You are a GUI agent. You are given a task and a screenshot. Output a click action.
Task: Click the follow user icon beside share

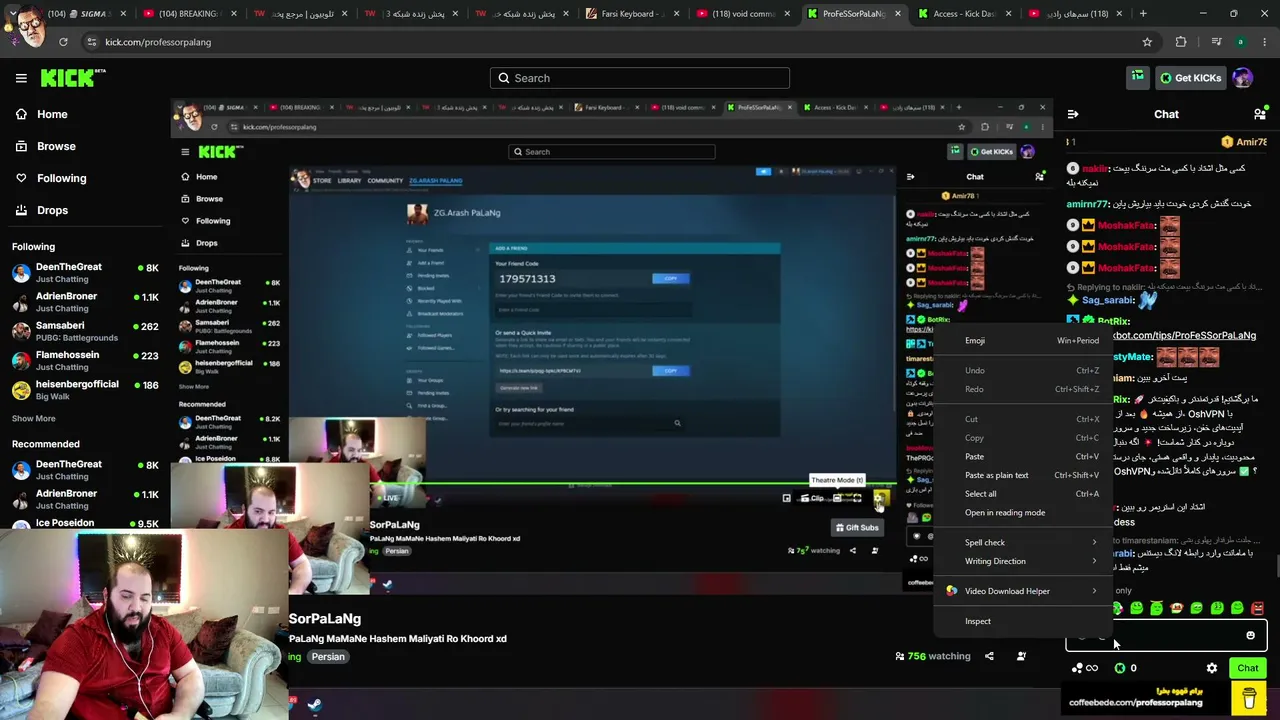(x=1021, y=656)
